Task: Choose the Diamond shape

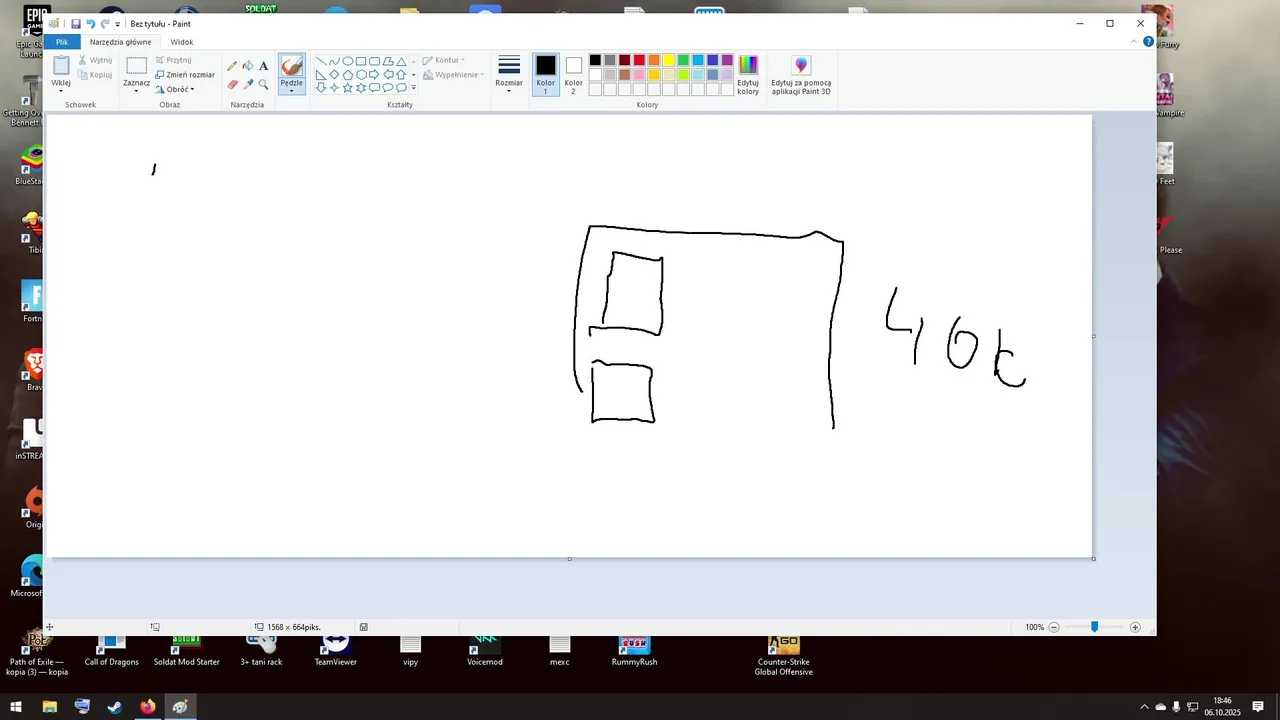Action: (x=334, y=74)
